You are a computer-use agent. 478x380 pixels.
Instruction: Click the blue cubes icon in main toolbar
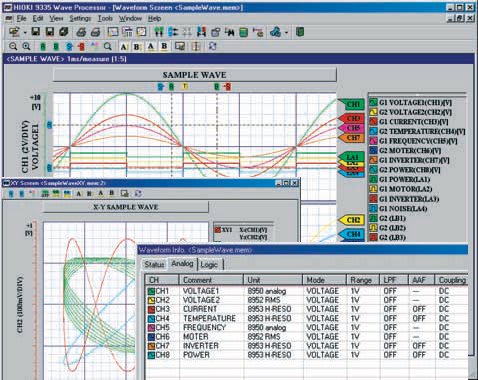pyautogui.click(x=275, y=32)
